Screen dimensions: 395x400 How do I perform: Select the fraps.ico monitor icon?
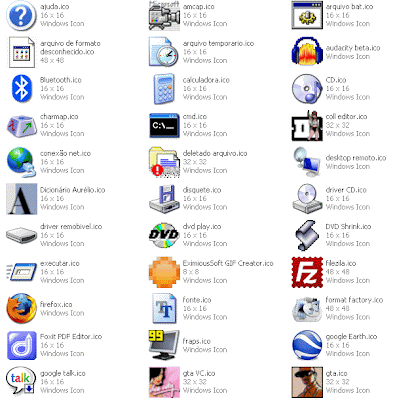click(164, 345)
